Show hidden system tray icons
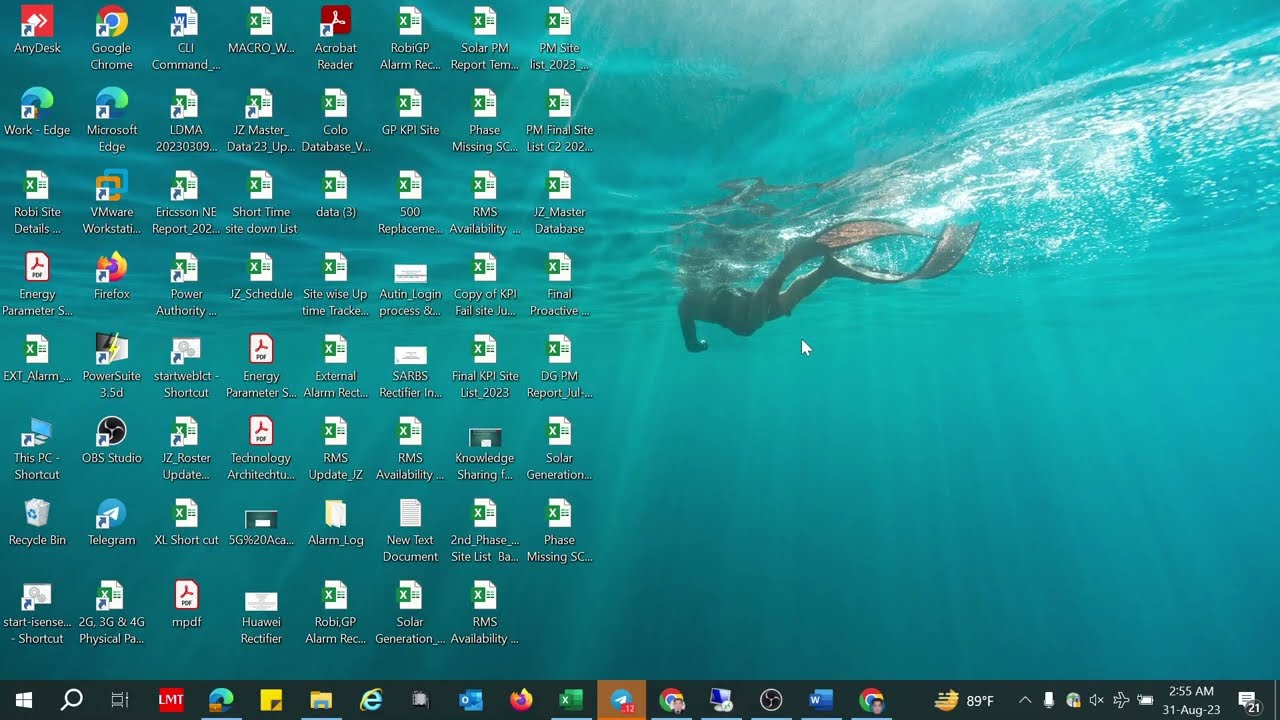Image resolution: width=1280 pixels, height=720 pixels. (1025, 700)
